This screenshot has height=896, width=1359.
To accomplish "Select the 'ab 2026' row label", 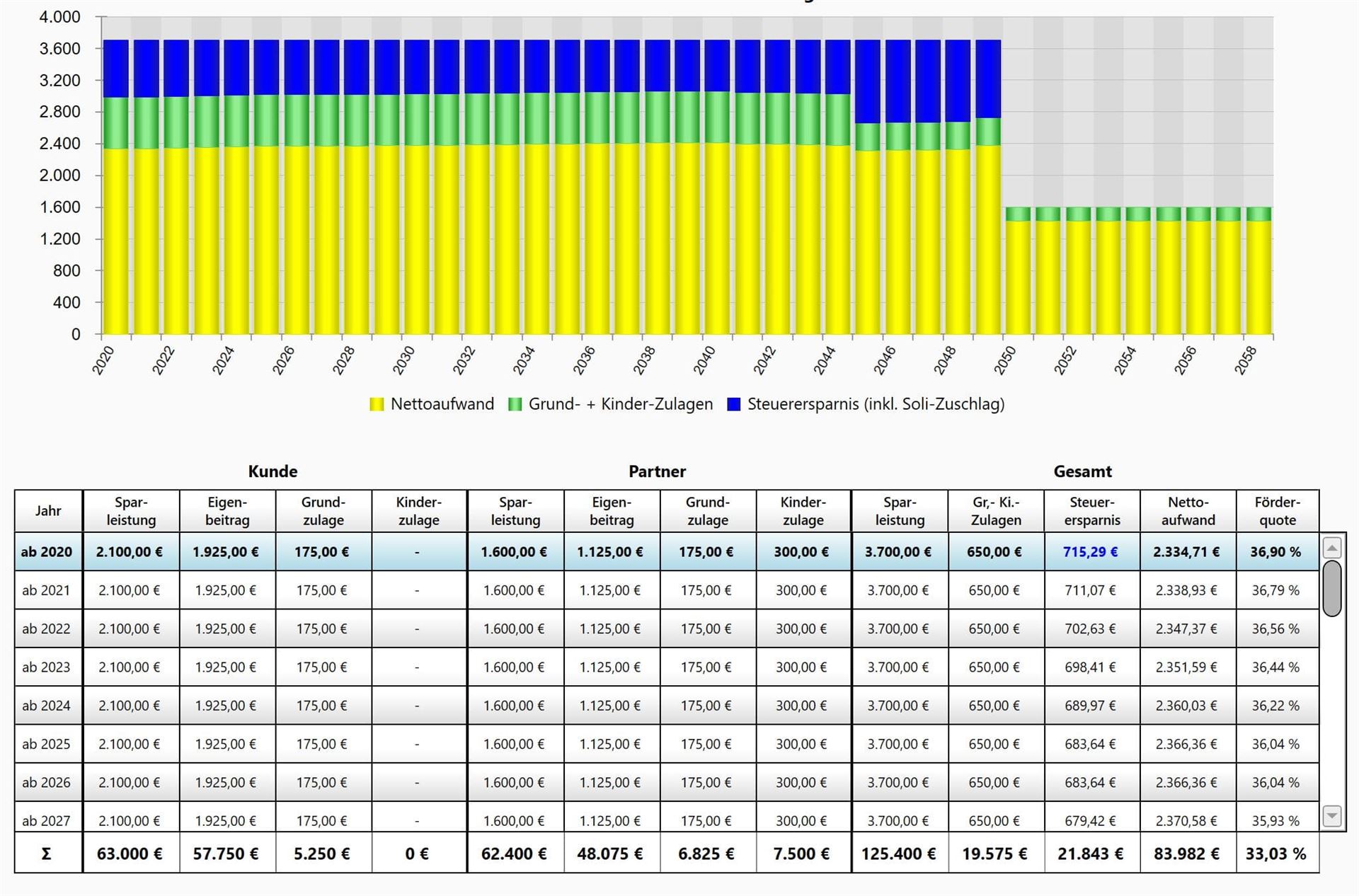I will (47, 782).
